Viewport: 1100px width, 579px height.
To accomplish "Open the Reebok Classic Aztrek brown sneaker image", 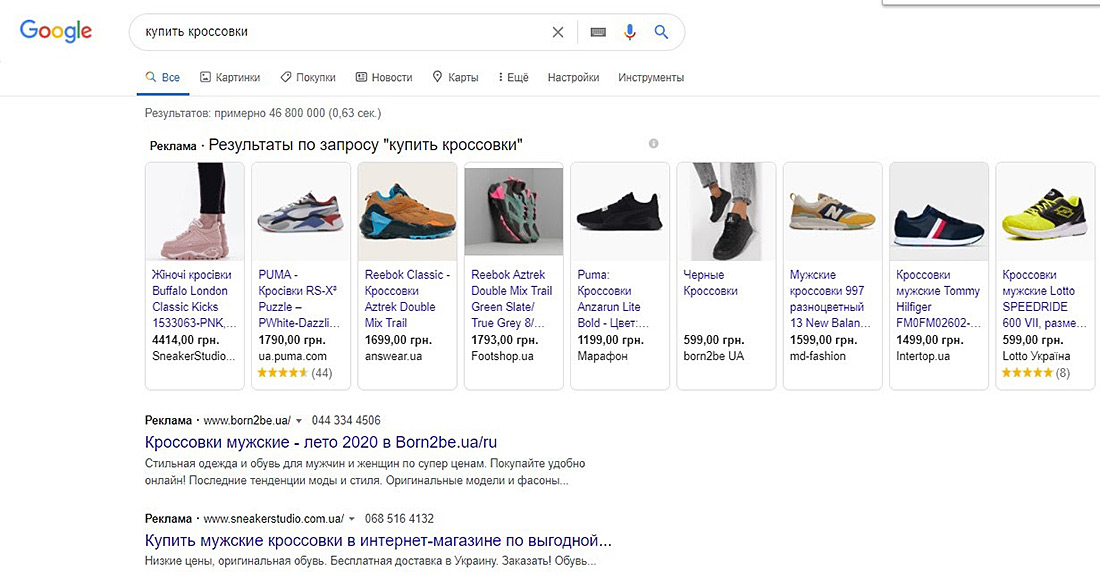I will tap(408, 211).
